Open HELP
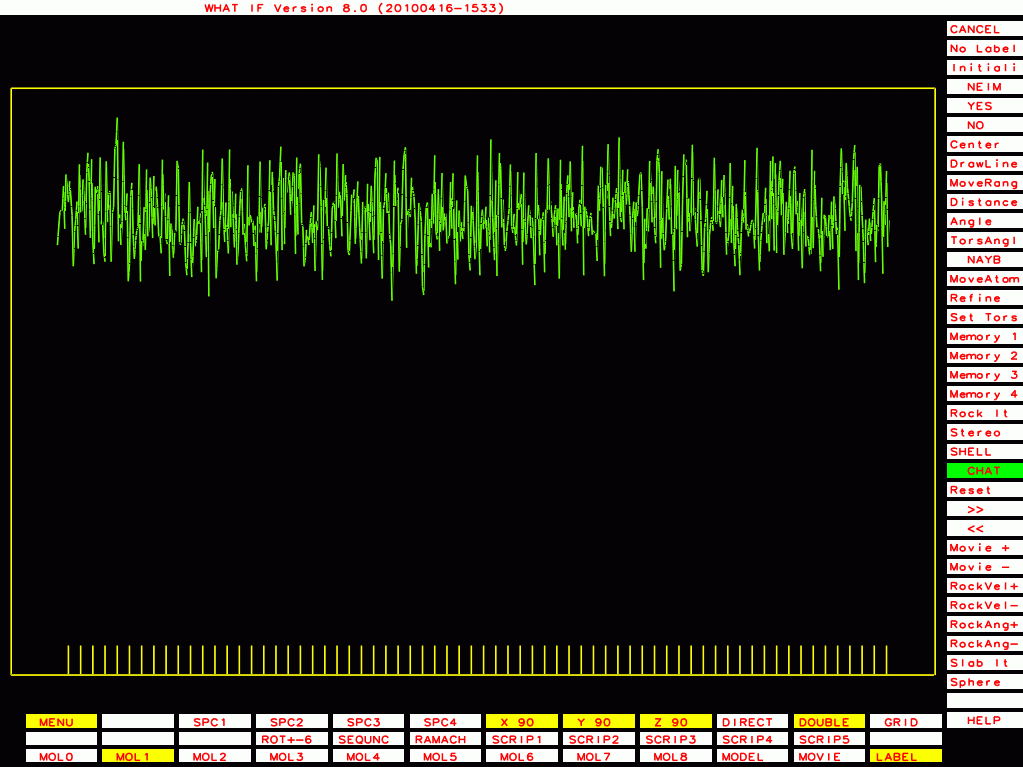1023x767 pixels. (984, 720)
